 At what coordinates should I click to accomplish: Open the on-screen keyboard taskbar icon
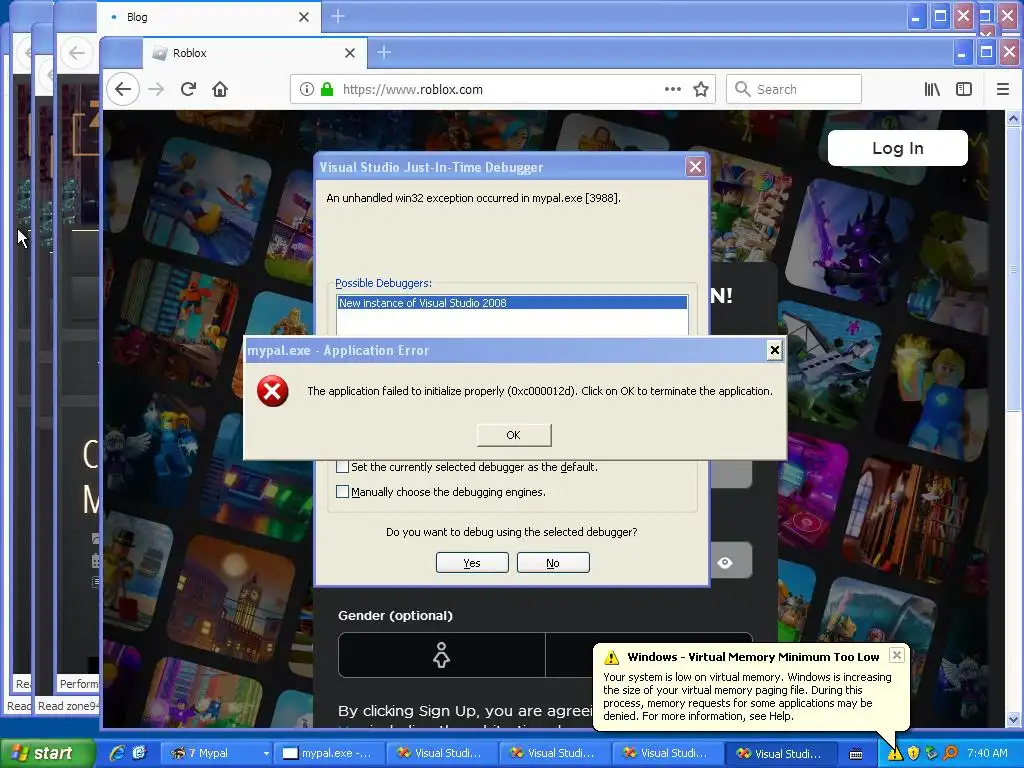click(x=856, y=754)
